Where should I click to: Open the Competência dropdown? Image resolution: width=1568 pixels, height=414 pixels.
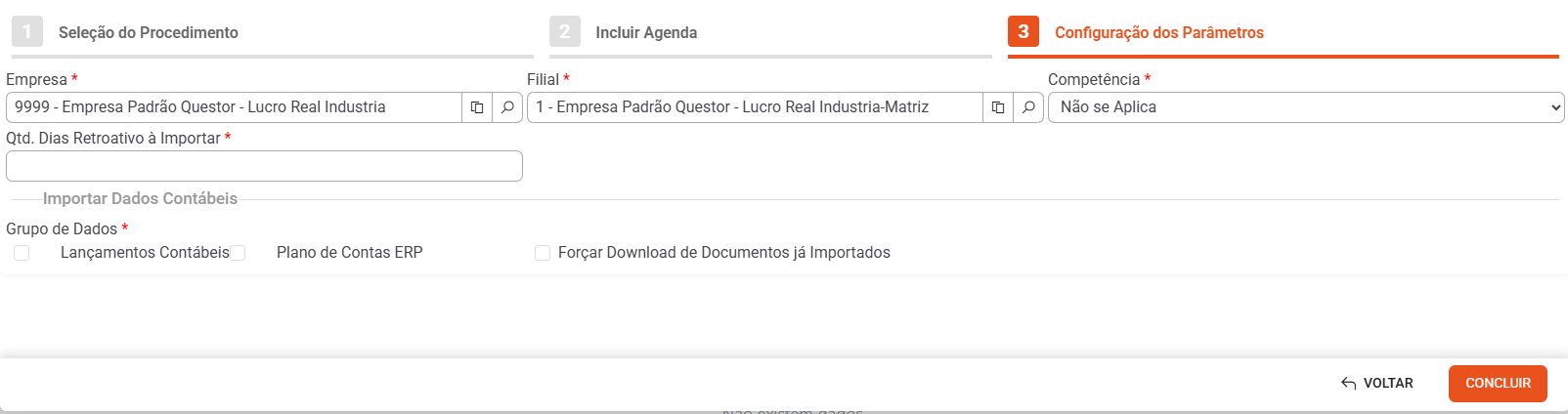(x=1306, y=107)
